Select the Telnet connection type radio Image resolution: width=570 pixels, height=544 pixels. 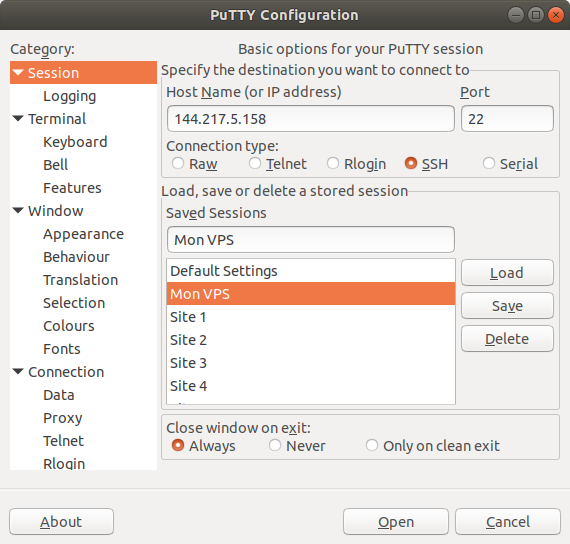pyautogui.click(x=255, y=163)
